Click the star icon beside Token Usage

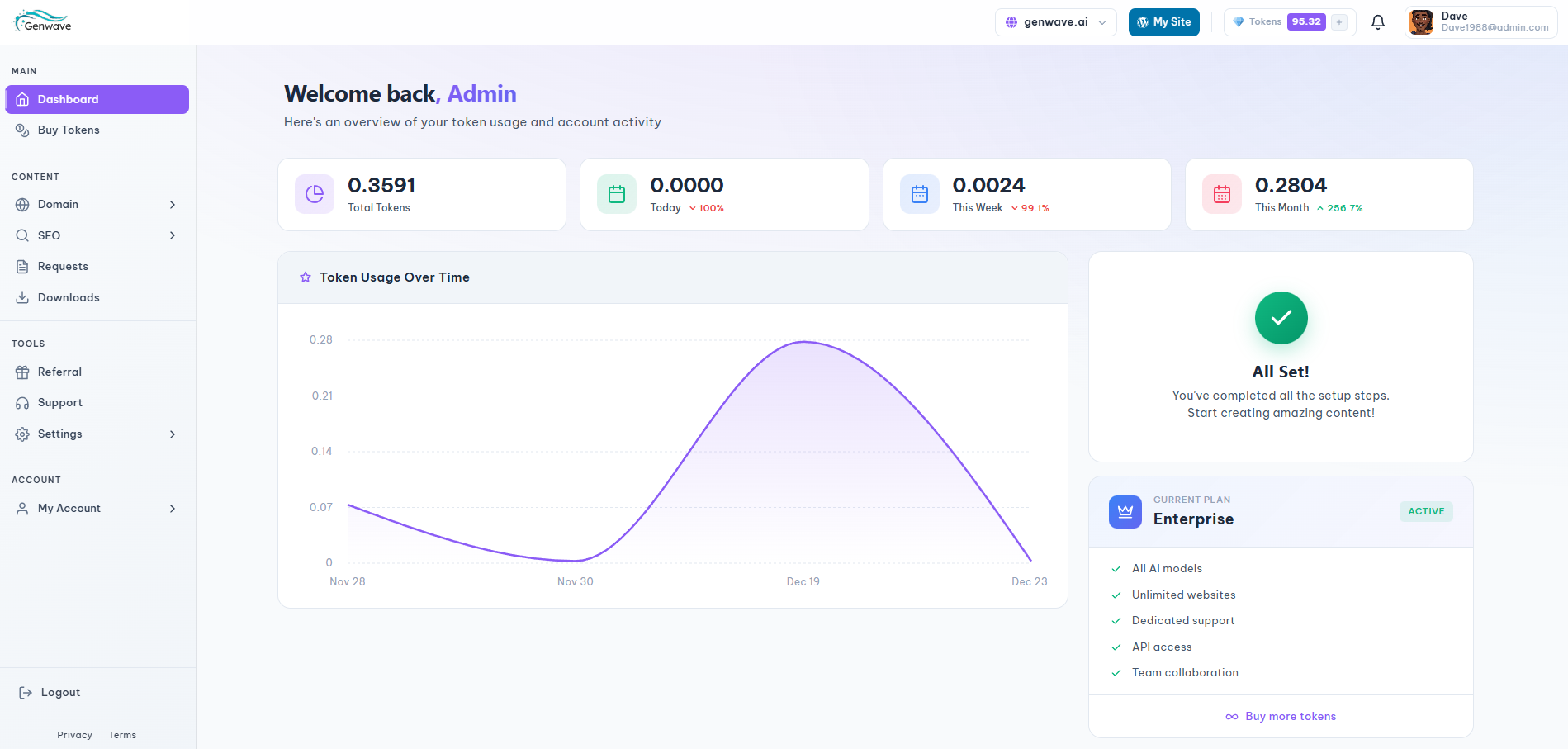click(306, 277)
